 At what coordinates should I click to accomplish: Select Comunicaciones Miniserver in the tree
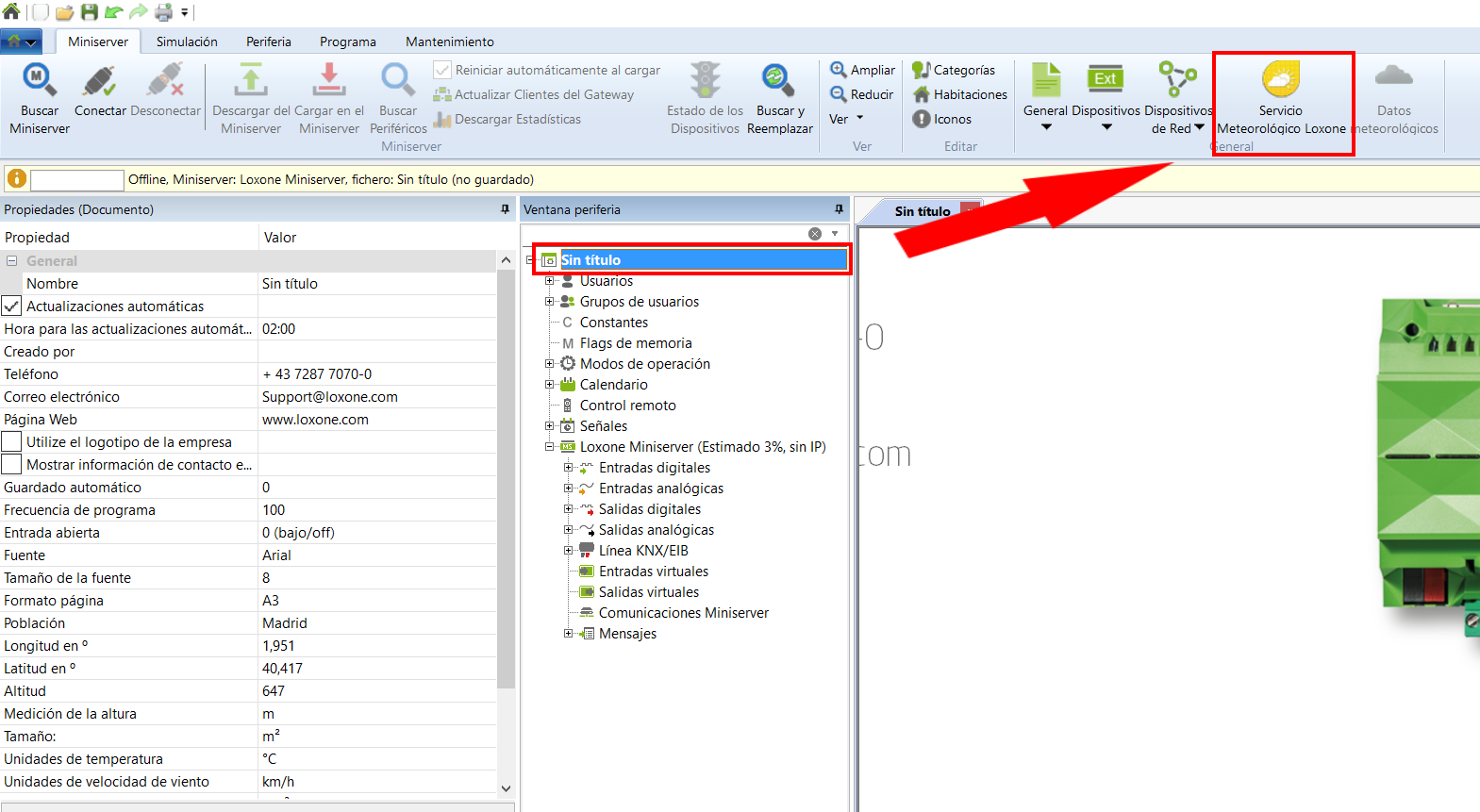683,613
